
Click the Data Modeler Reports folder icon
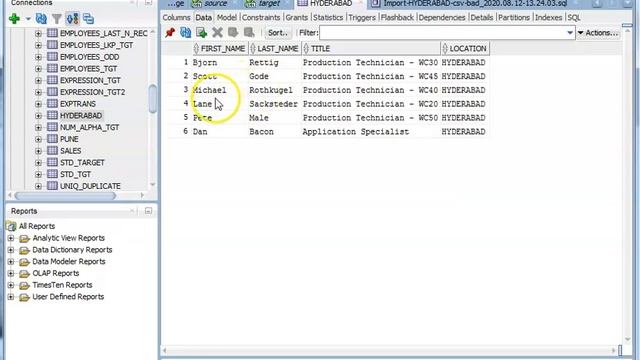[24, 262]
